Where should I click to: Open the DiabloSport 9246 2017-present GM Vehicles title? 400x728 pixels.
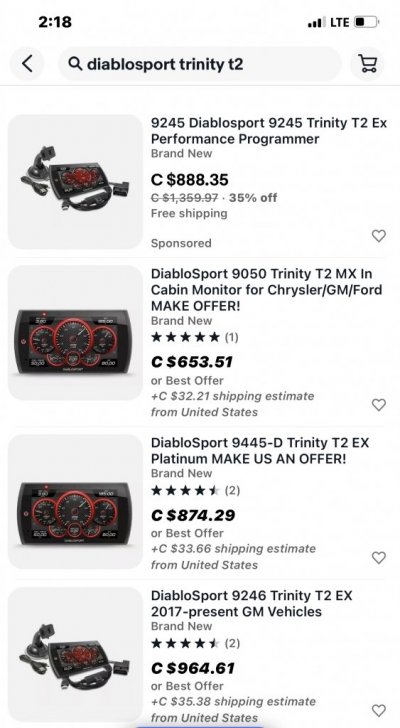tap(252, 603)
